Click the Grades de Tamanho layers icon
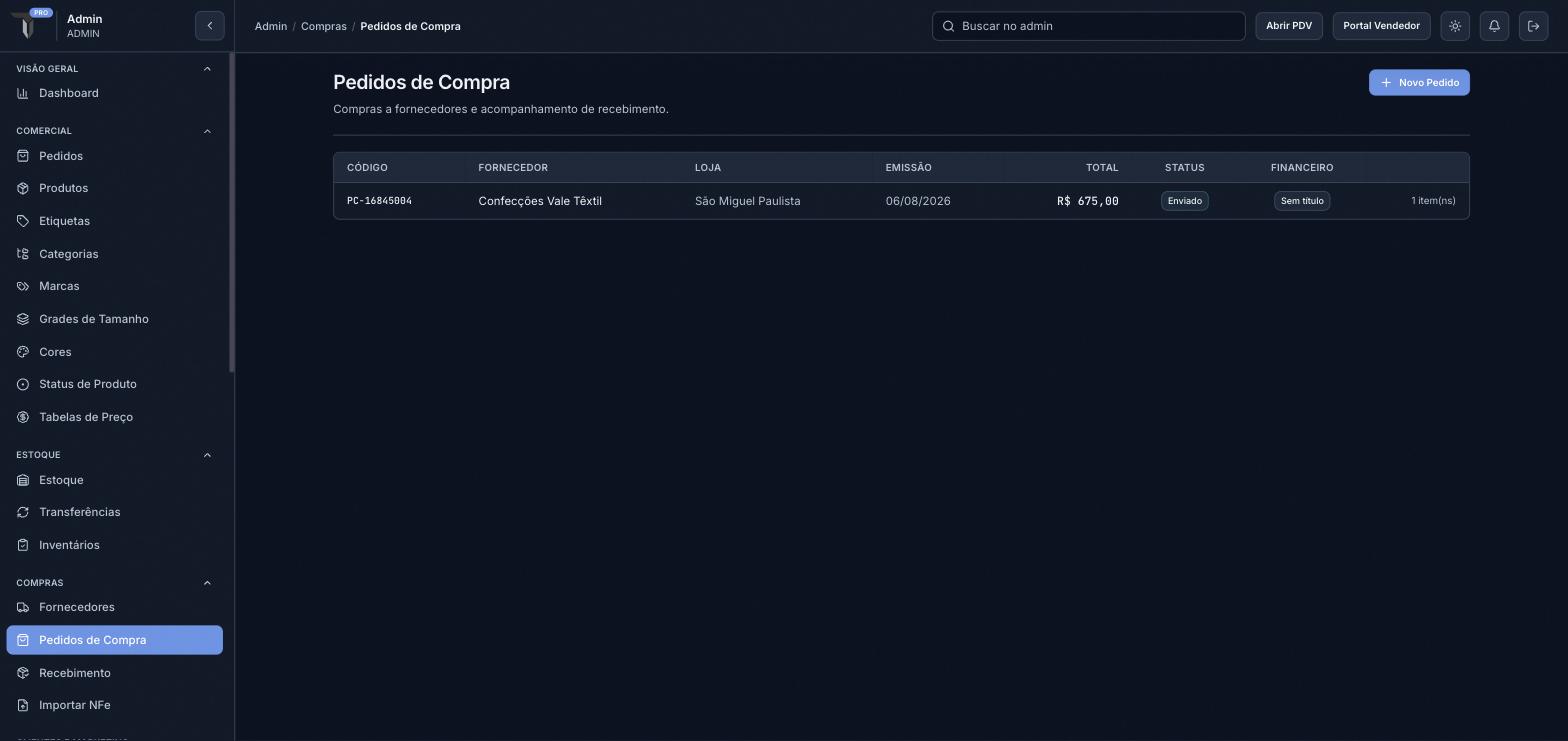Viewport: 1568px width, 741px height. (x=23, y=319)
